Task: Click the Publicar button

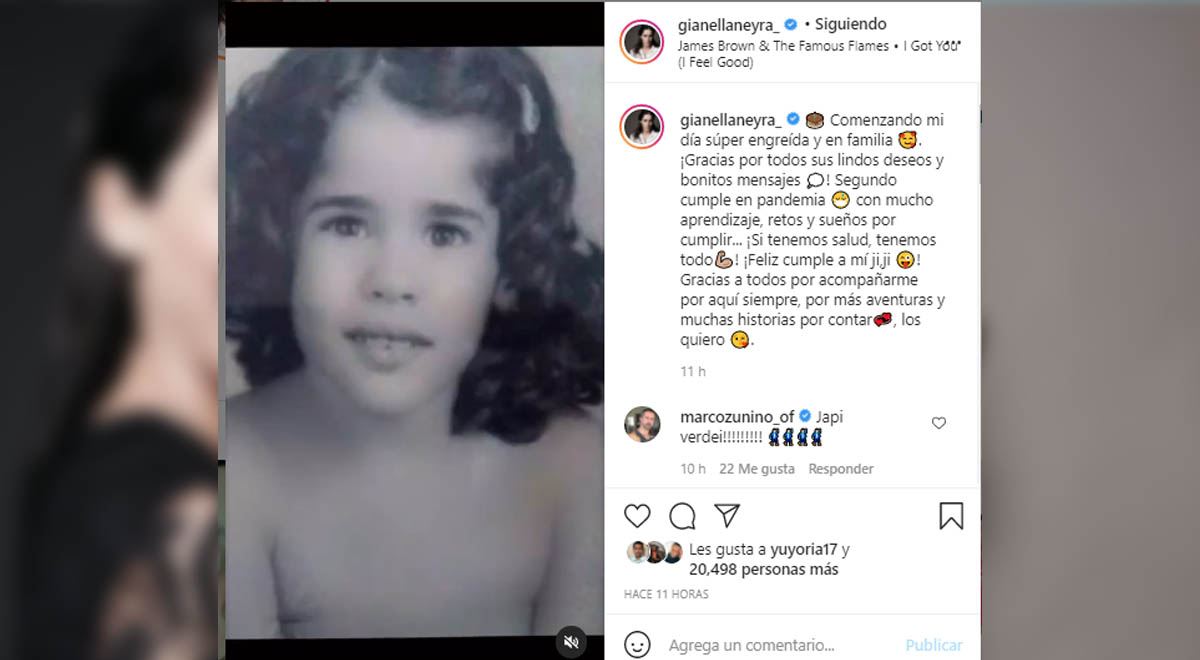Action: (x=934, y=645)
